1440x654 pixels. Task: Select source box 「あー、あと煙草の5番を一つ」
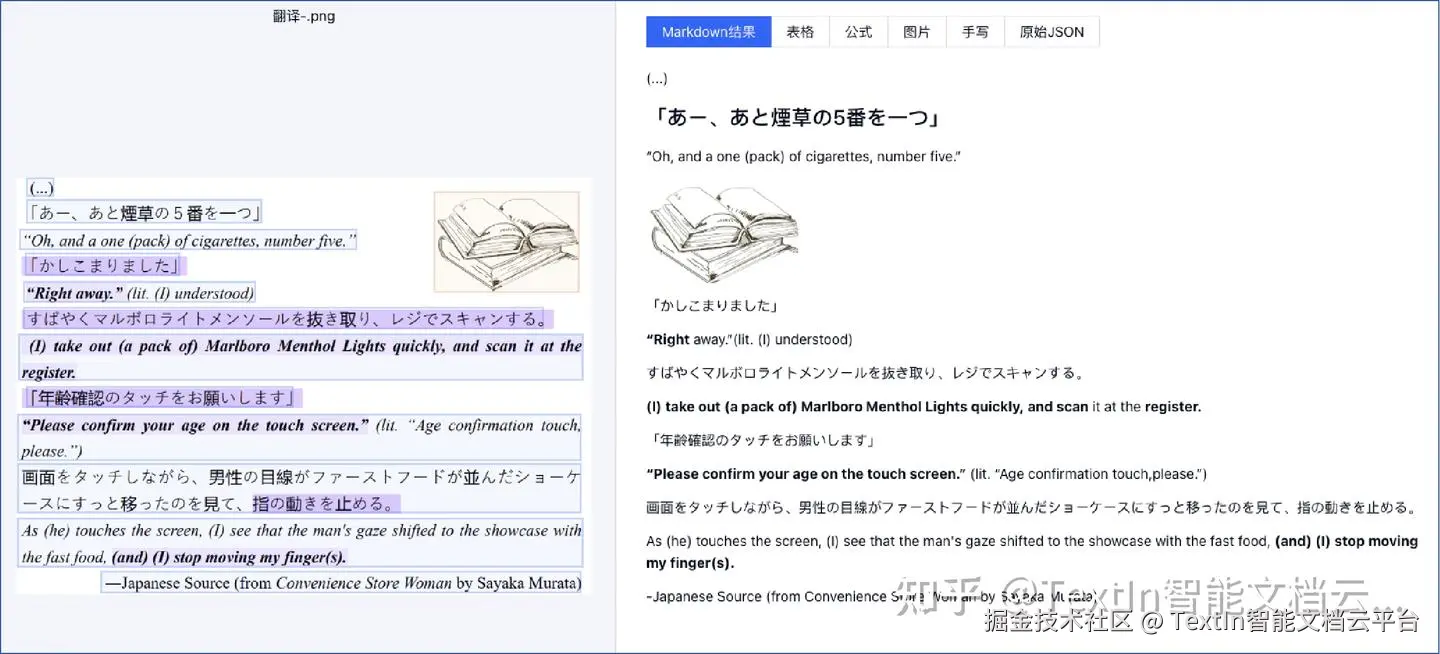pyautogui.click(x=145, y=212)
